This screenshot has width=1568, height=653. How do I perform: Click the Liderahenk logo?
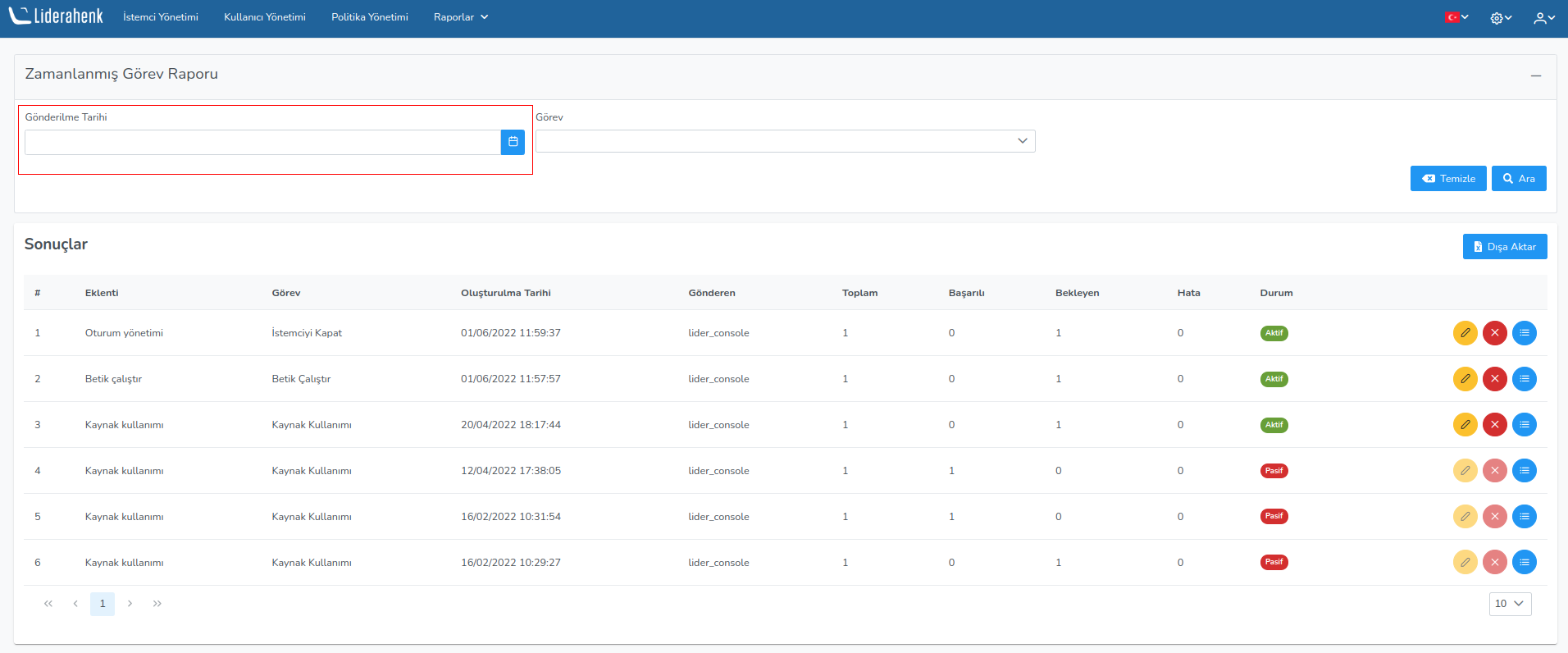56,16
